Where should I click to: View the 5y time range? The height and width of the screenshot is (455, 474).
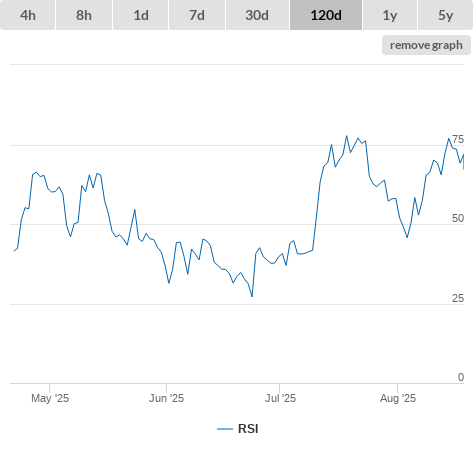[446, 15]
